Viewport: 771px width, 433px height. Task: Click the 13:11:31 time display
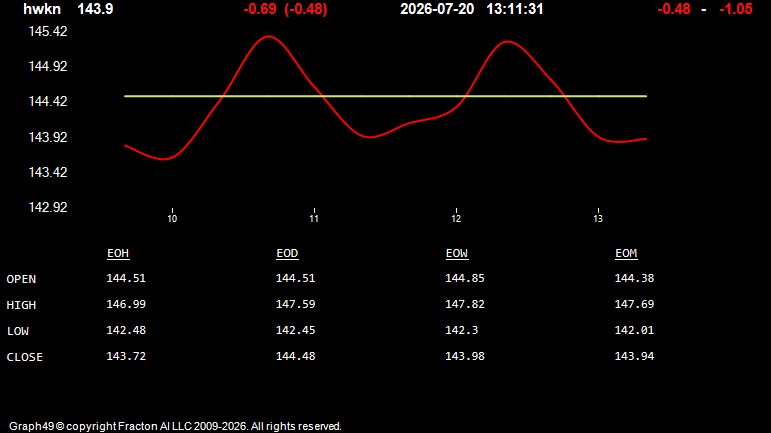coord(515,9)
